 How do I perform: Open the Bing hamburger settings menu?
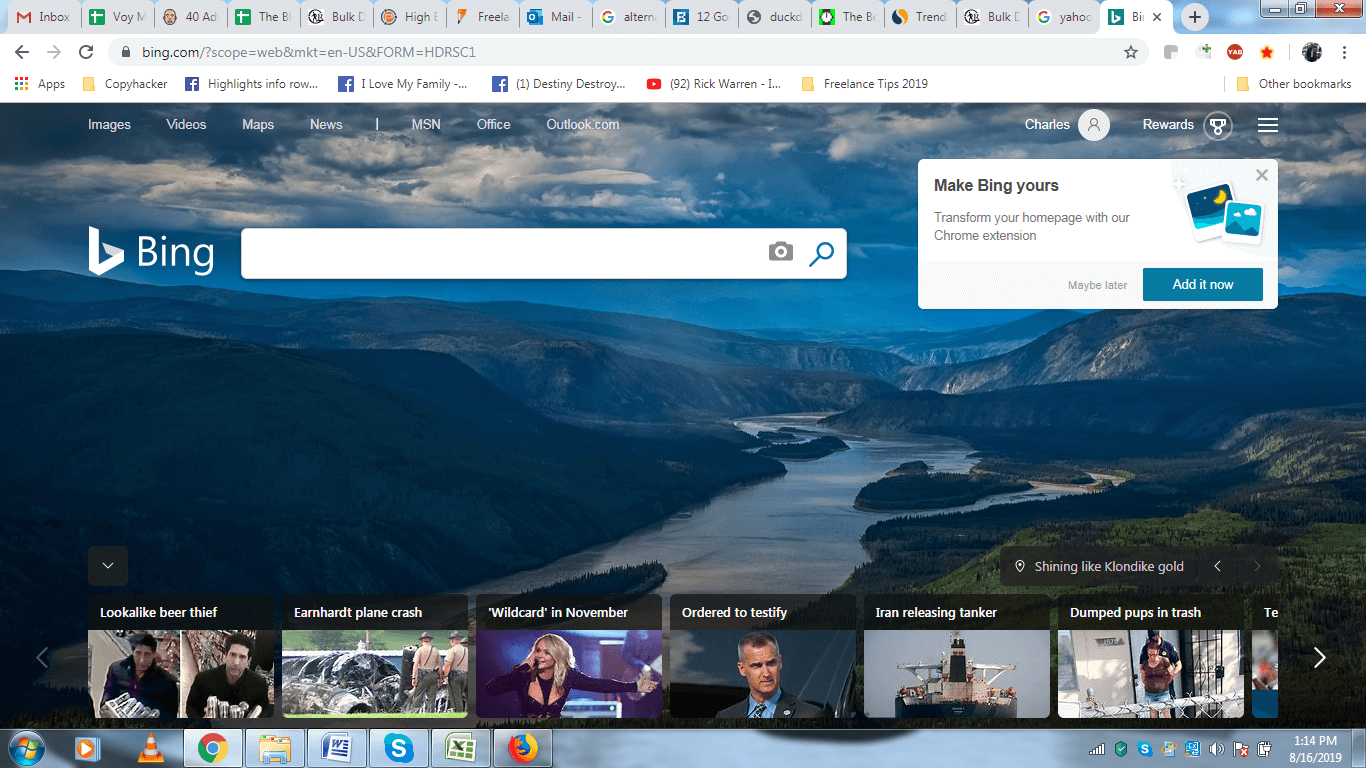(x=1268, y=125)
